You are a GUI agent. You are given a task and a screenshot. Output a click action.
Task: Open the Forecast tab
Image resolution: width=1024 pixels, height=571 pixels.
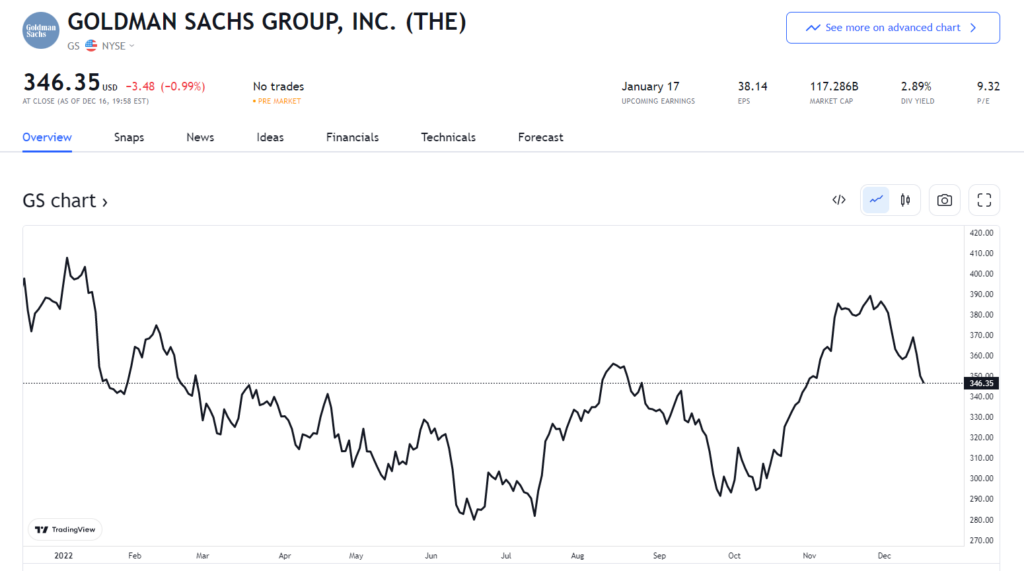click(x=540, y=137)
